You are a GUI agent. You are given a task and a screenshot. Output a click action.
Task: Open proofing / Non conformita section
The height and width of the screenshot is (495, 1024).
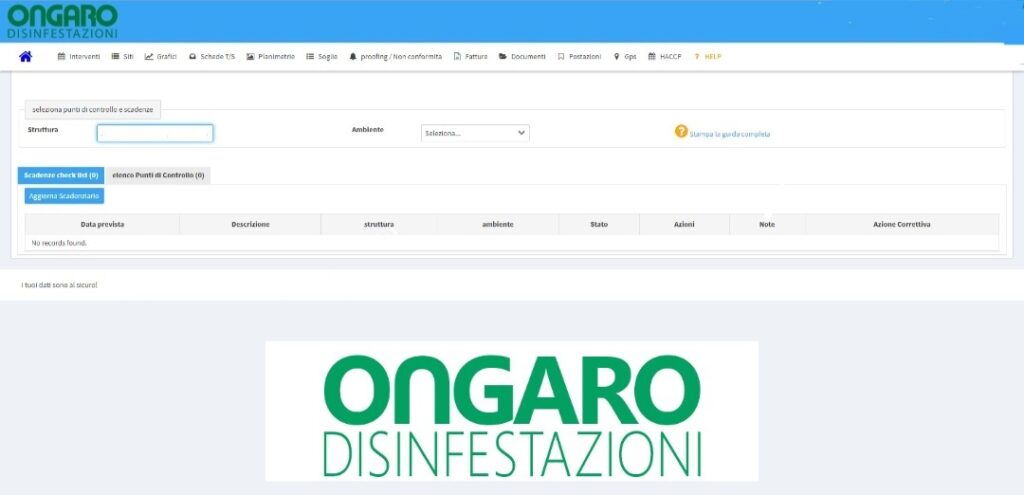pos(396,57)
